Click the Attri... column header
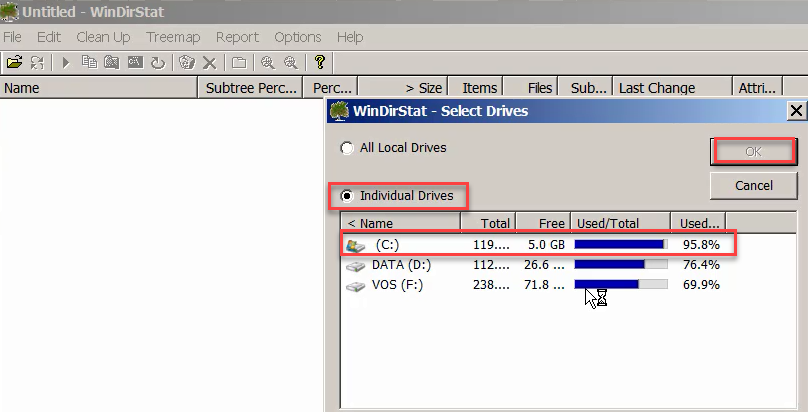Viewport: 808px width, 412px height. point(758,88)
